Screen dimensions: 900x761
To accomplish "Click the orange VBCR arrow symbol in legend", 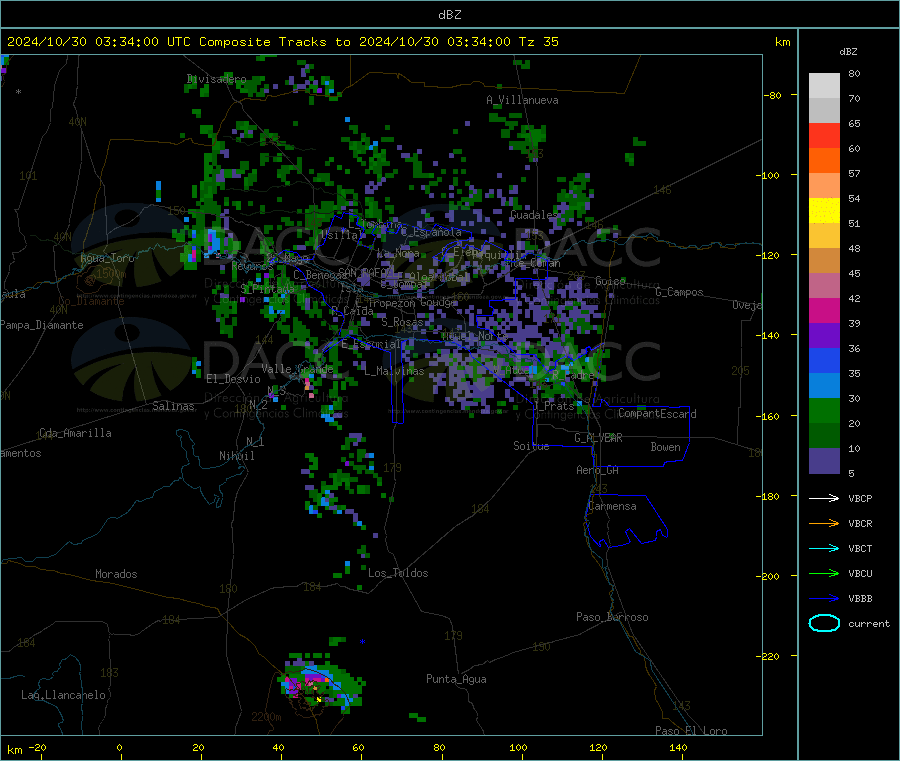I will [x=824, y=523].
